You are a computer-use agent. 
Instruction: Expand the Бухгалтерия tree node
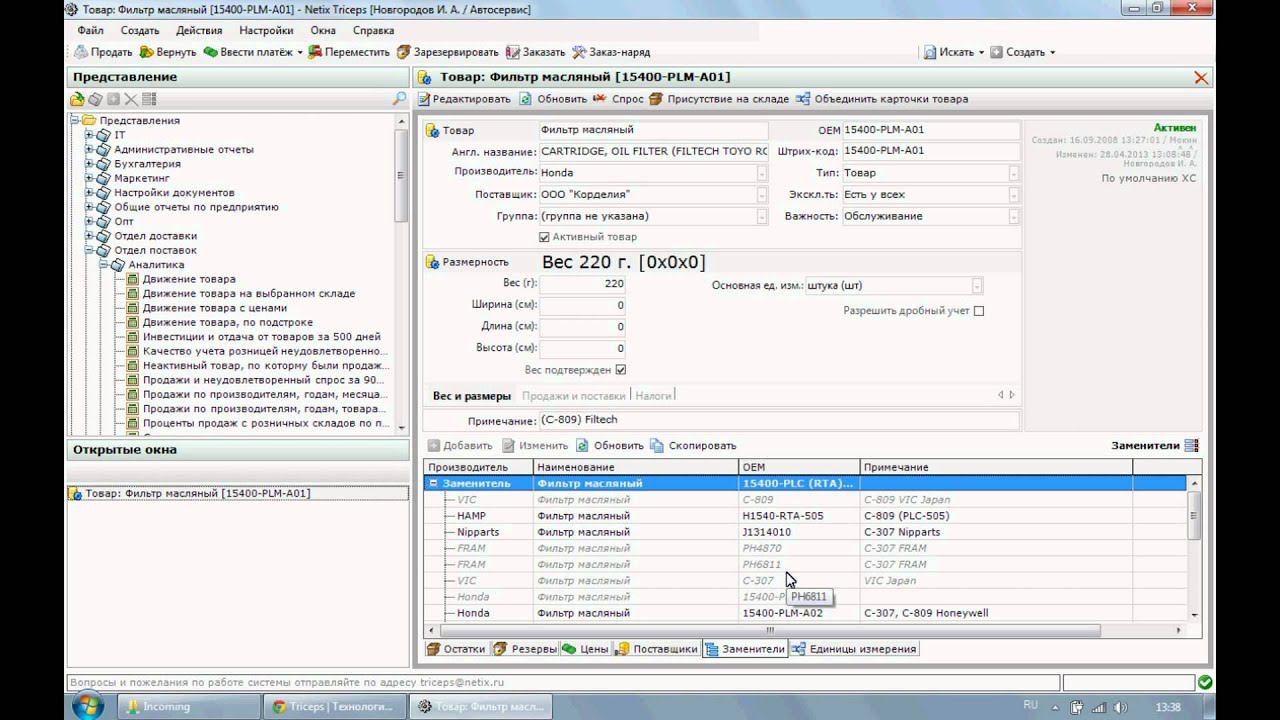pos(89,164)
